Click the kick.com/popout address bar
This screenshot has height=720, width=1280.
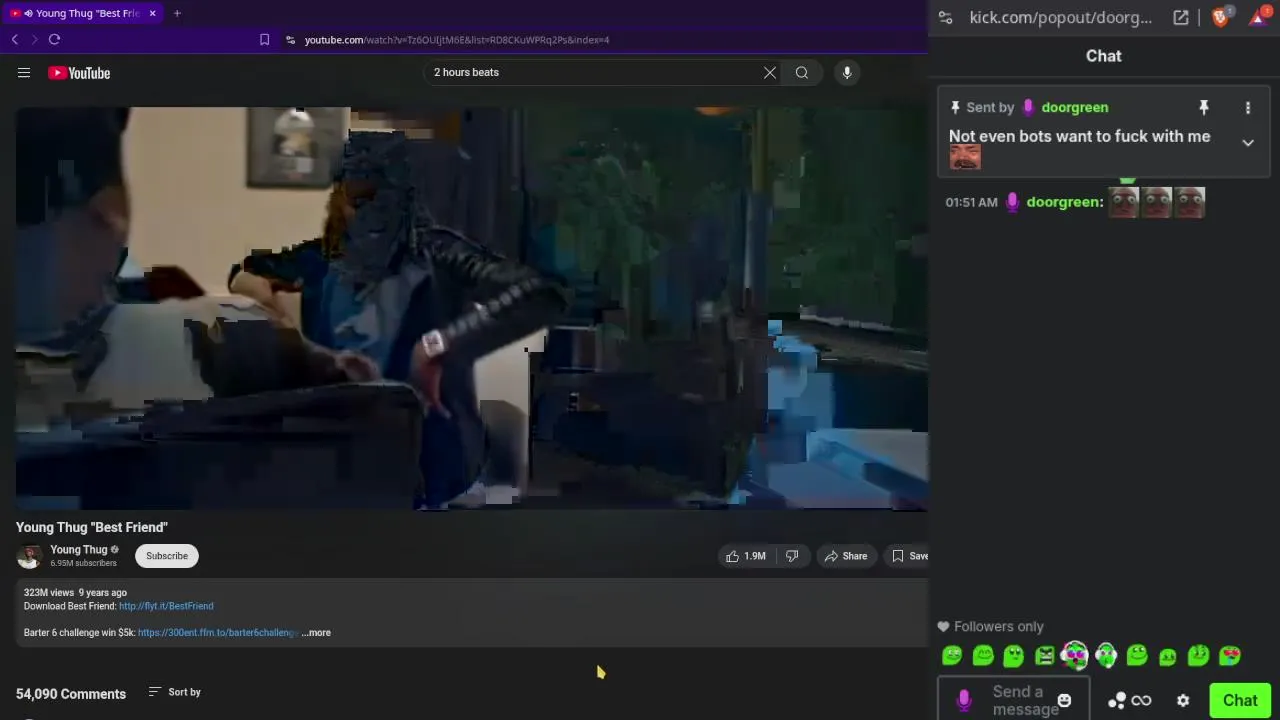click(1060, 17)
